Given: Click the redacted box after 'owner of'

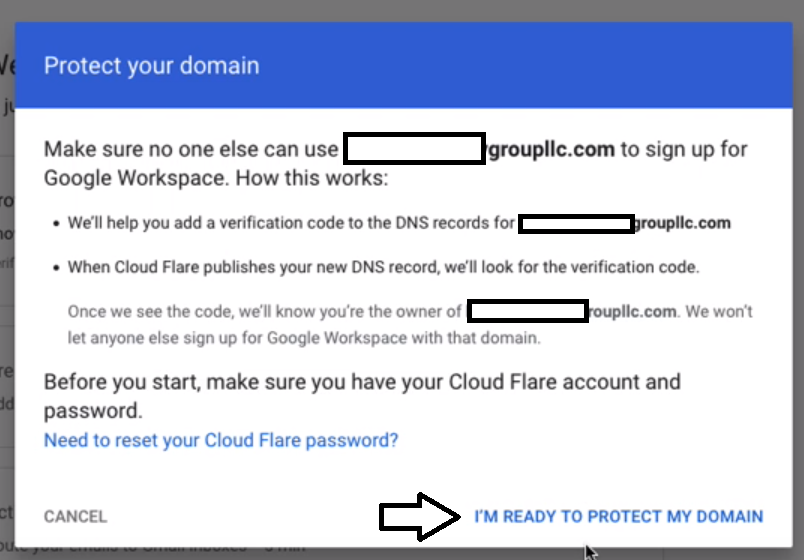Looking at the screenshot, I should [528, 311].
